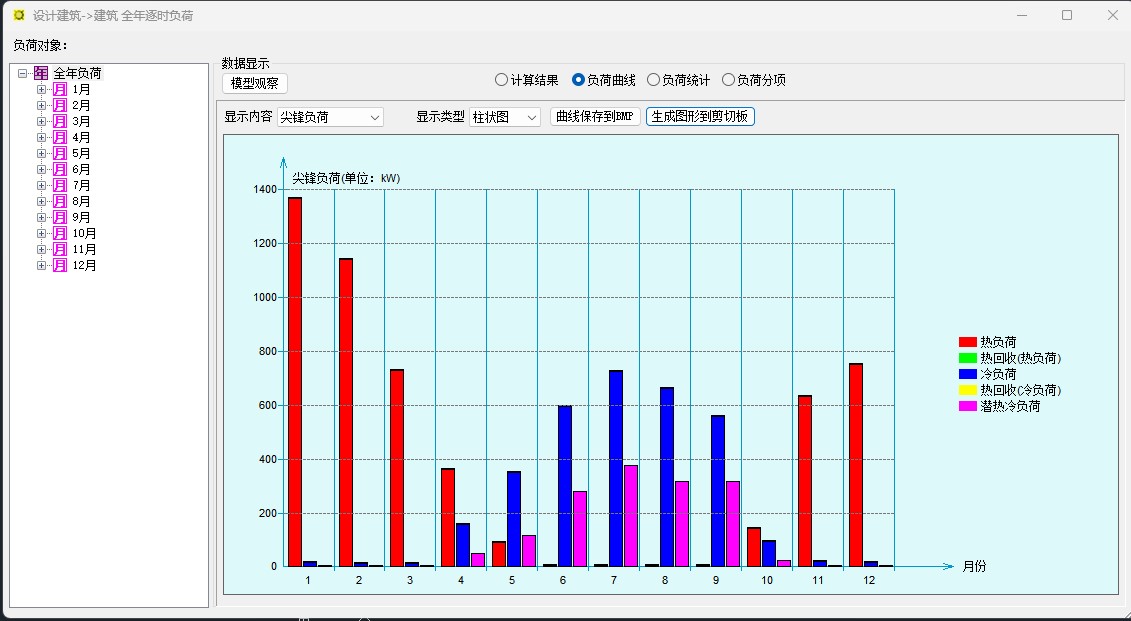Click the month icon beside 5月
This screenshot has height=621, width=1131.
tap(60, 154)
